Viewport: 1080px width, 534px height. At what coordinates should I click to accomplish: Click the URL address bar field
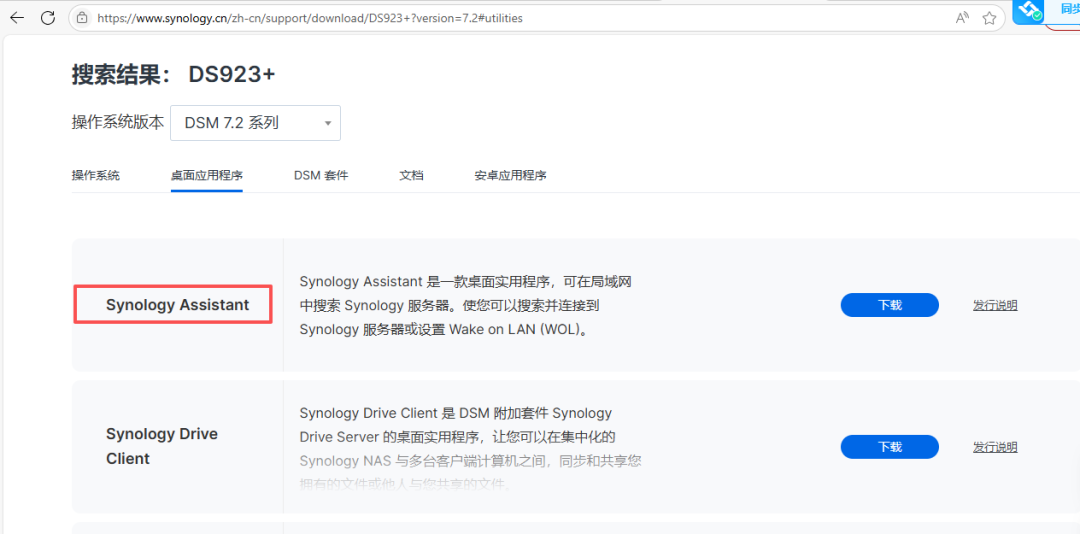(500, 18)
